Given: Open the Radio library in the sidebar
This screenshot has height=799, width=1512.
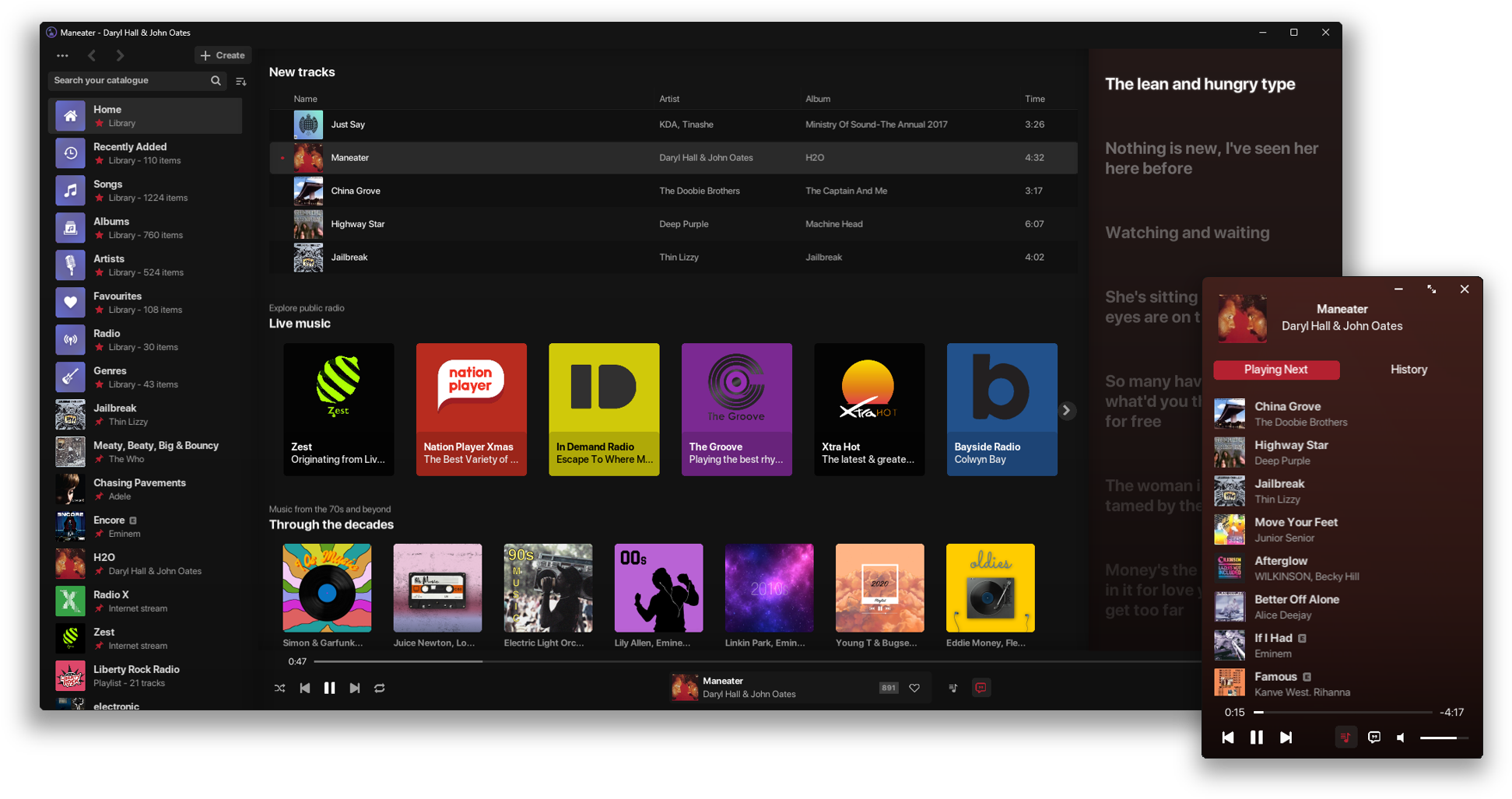Looking at the screenshot, I should pos(145,340).
